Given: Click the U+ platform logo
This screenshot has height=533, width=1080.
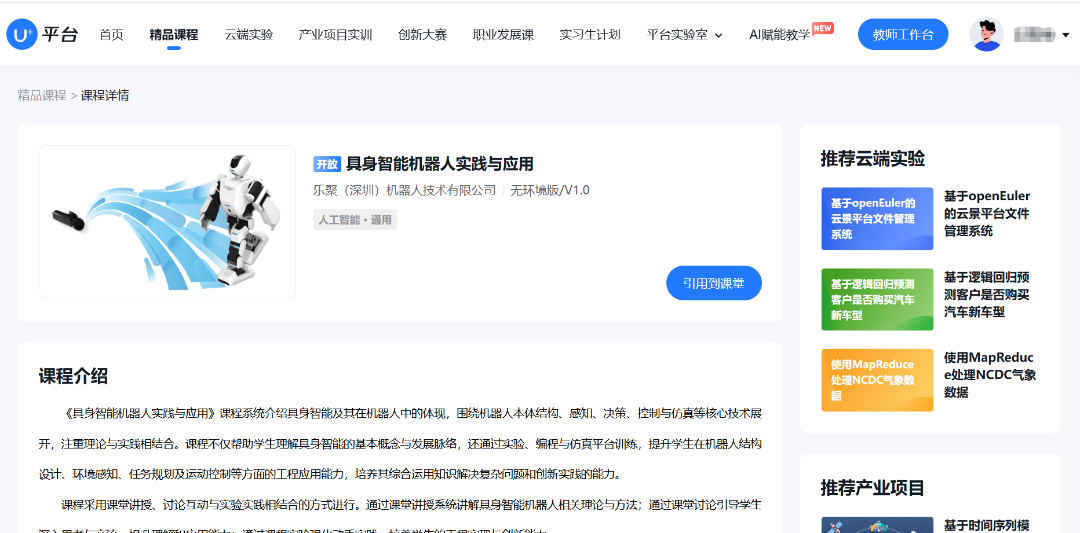Looking at the screenshot, I should pyautogui.click(x=42, y=34).
